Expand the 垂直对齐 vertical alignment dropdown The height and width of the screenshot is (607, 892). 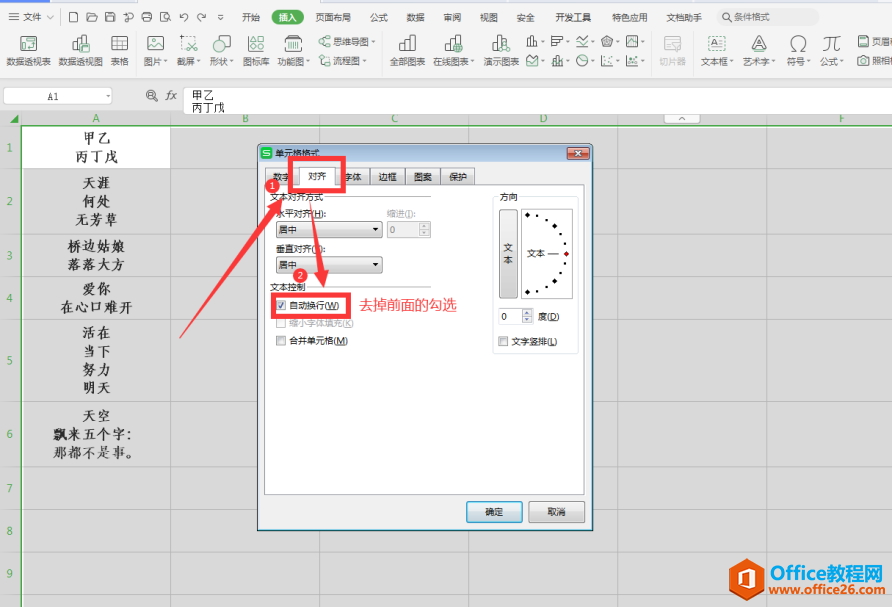[x=375, y=265]
